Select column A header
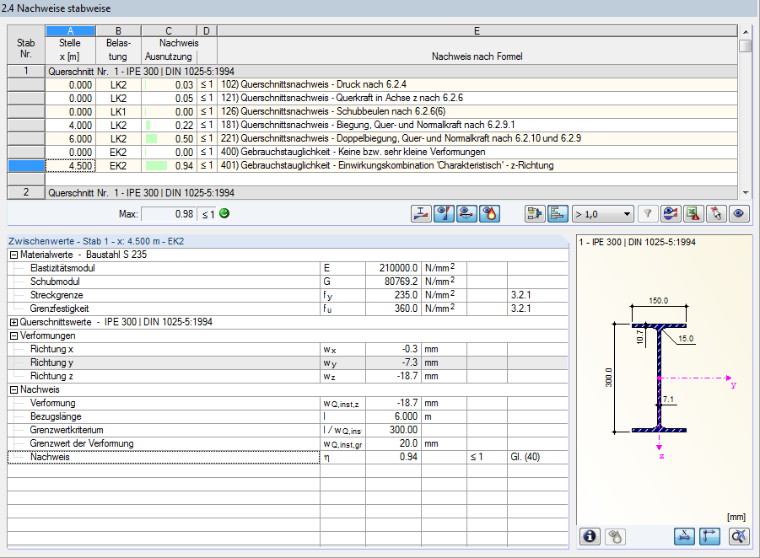 [x=70, y=31]
